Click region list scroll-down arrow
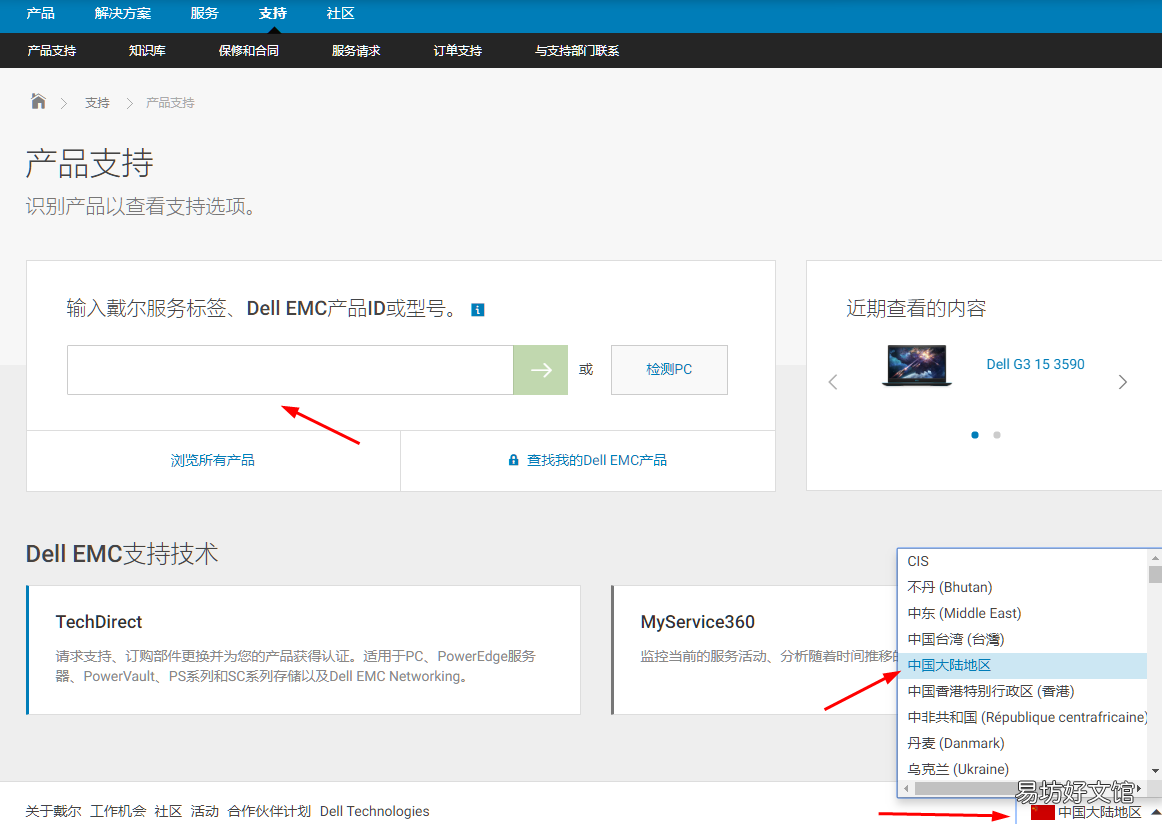This screenshot has width=1162, height=824. point(1155,771)
